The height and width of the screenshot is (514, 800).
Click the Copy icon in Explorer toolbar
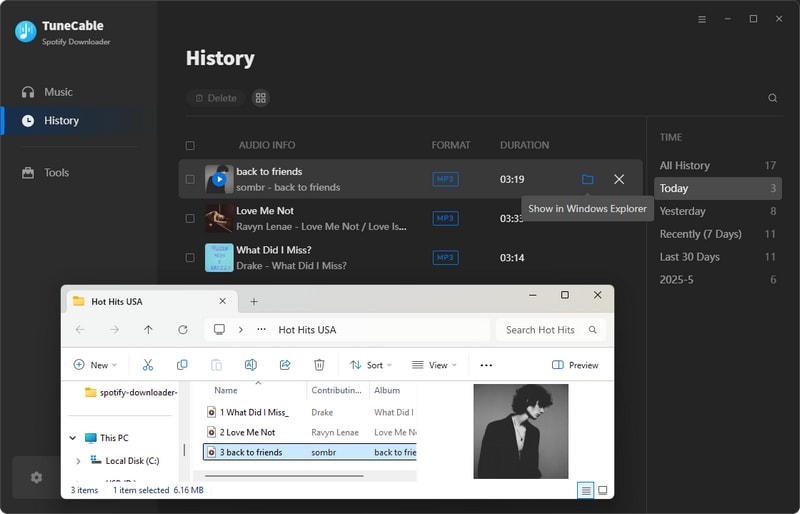coord(182,365)
